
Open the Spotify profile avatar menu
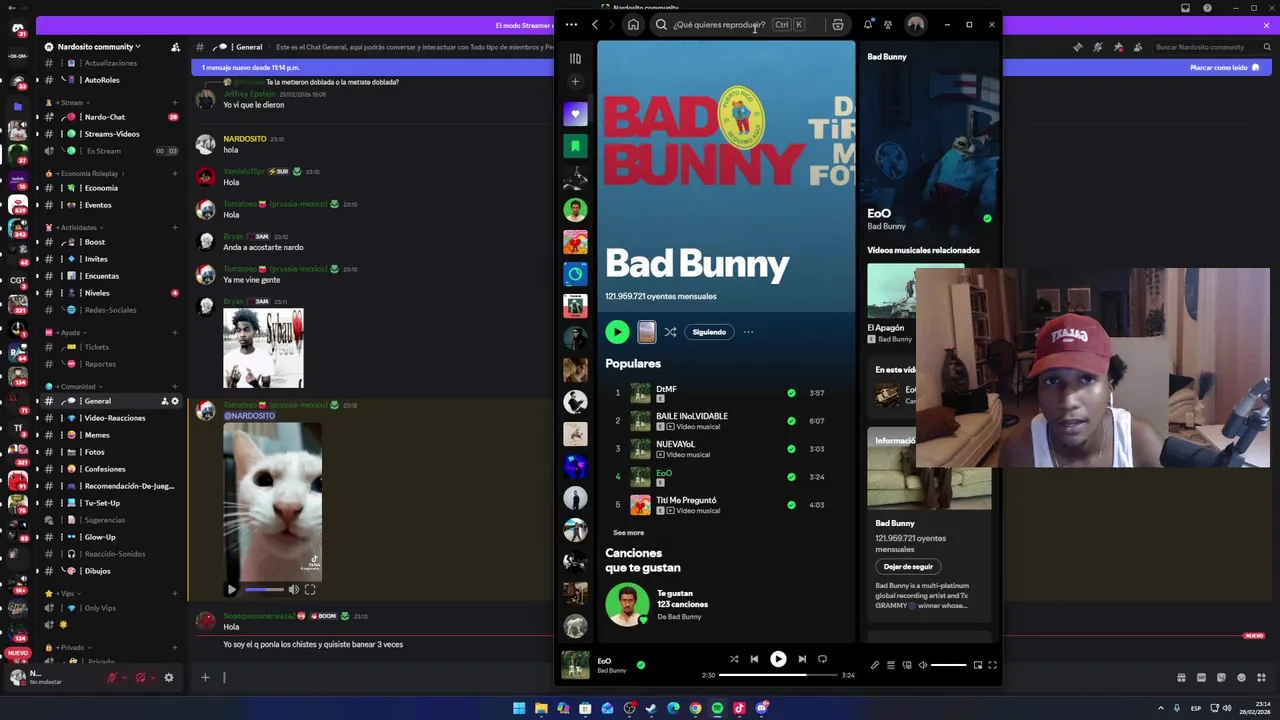pos(915,25)
